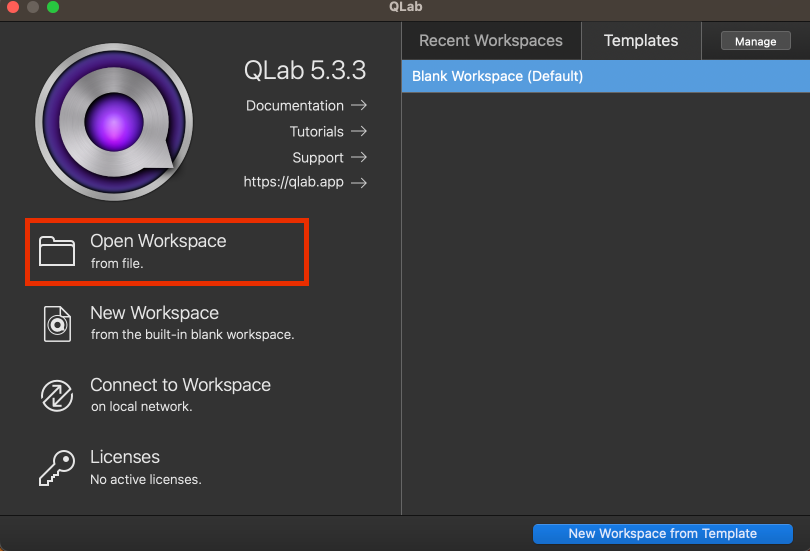Click the New Workspace title text
The image size is (810, 551).
click(154, 313)
